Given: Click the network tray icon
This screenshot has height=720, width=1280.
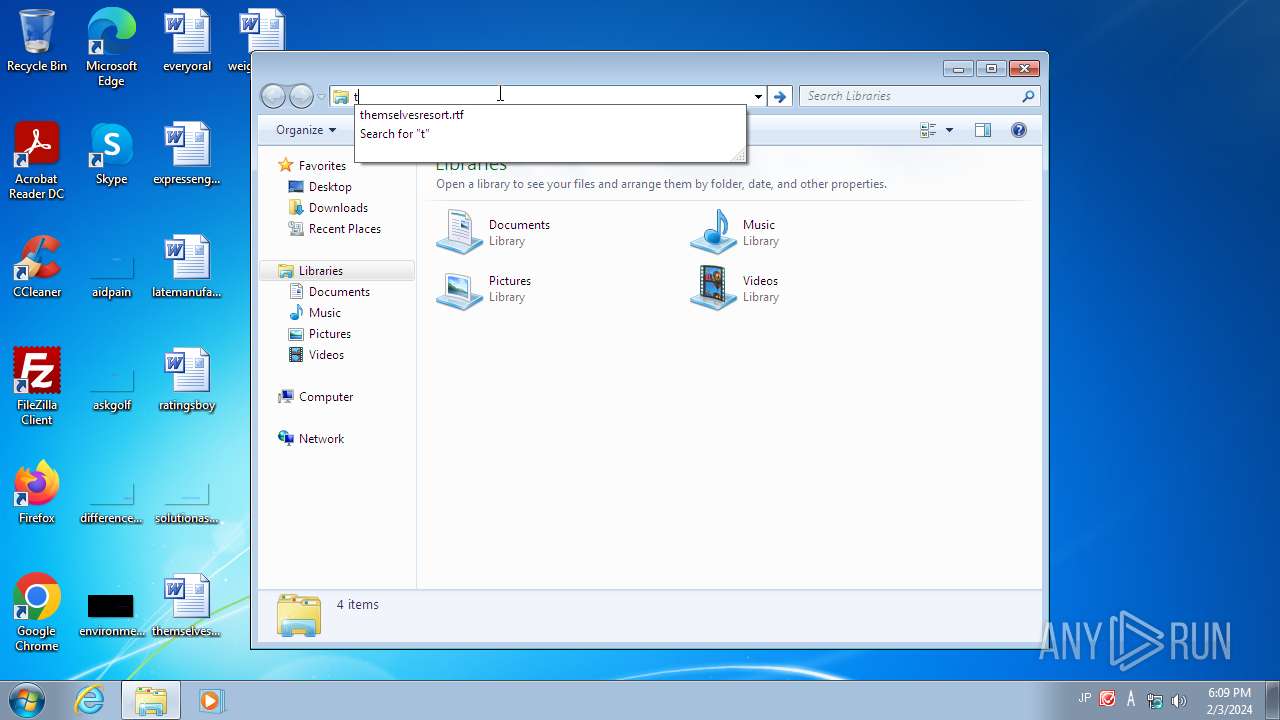Looking at the screenshot, I should 1155,700.
